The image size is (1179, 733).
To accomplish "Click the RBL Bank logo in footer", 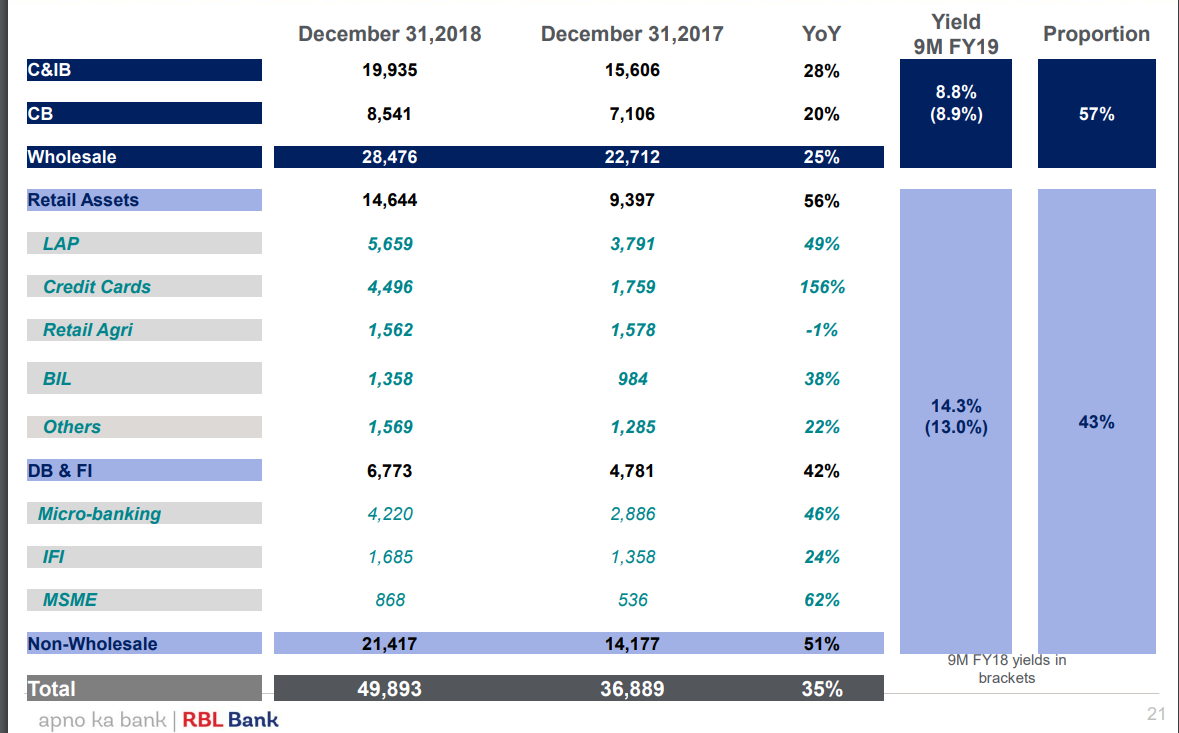I will pyautogui.click(x=230, y=719).
